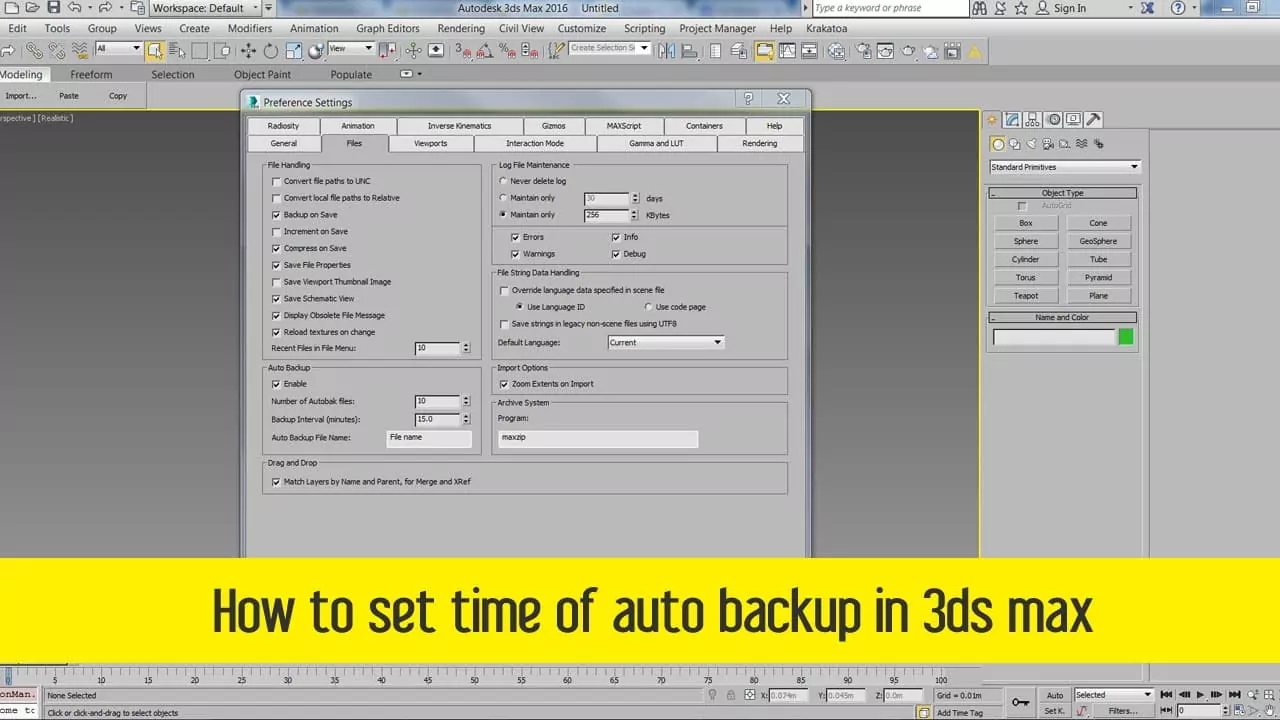Viewport: 1280px width, 720px height.
Task: Open the Modify panel tab icon
Action: [1012, 119]
